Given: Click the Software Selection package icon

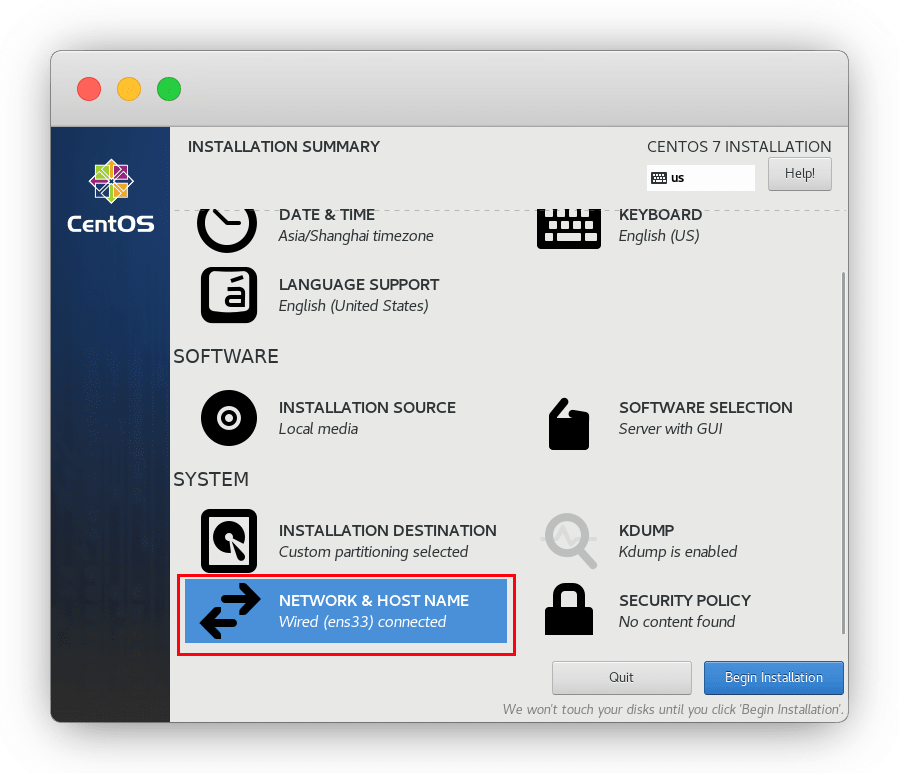Looking at the screenshot, I should point(569,423).
